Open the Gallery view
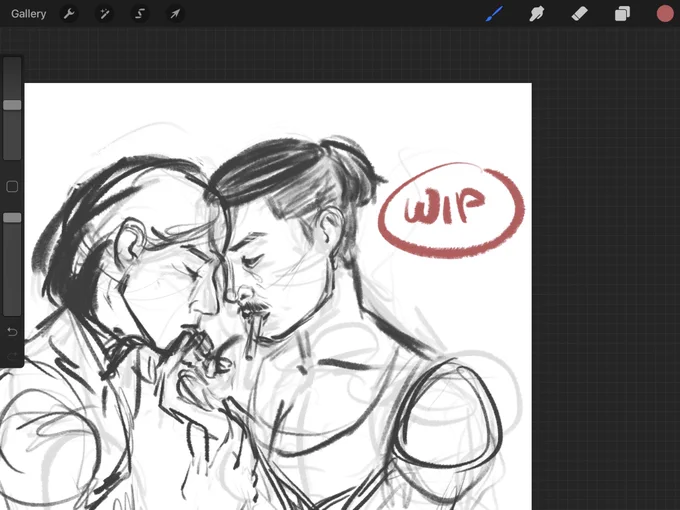Viewport: 680px width, 510px height. point(29,14)
